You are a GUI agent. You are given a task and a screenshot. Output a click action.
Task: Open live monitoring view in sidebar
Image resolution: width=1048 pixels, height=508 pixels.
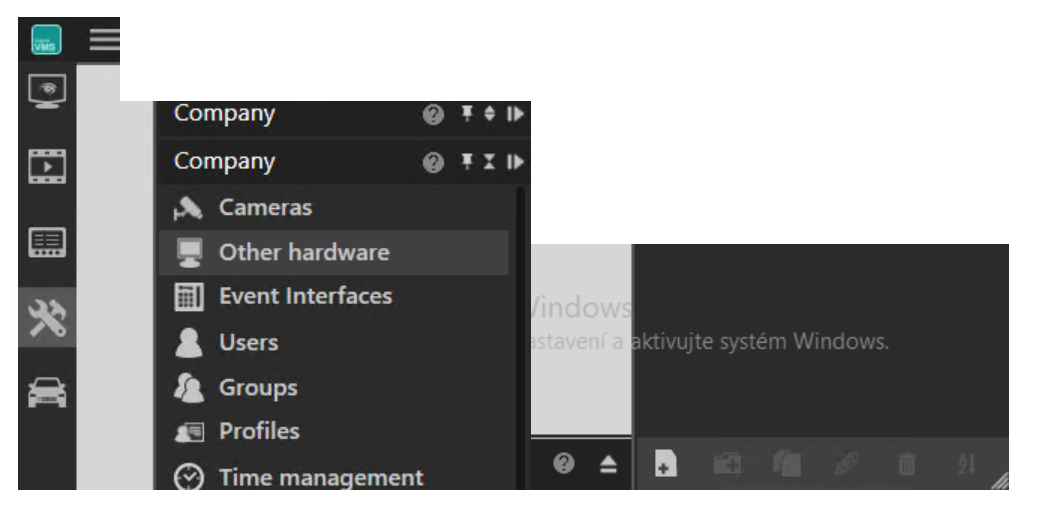47,91
